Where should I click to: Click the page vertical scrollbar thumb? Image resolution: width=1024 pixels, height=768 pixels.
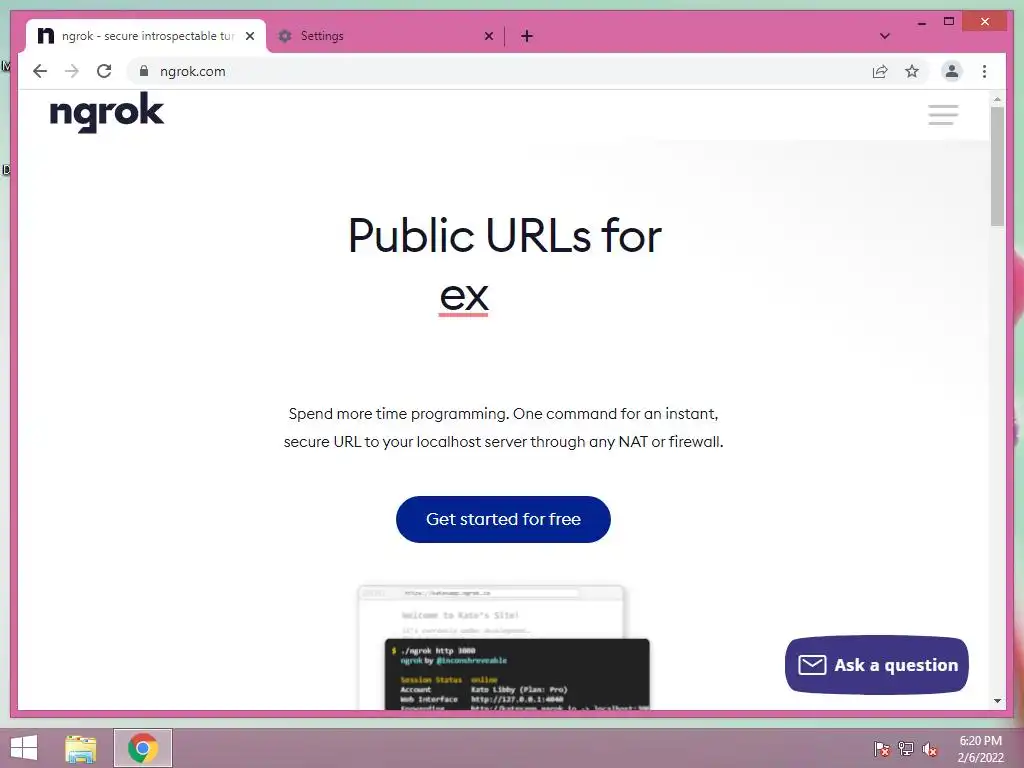coord(997,167)
